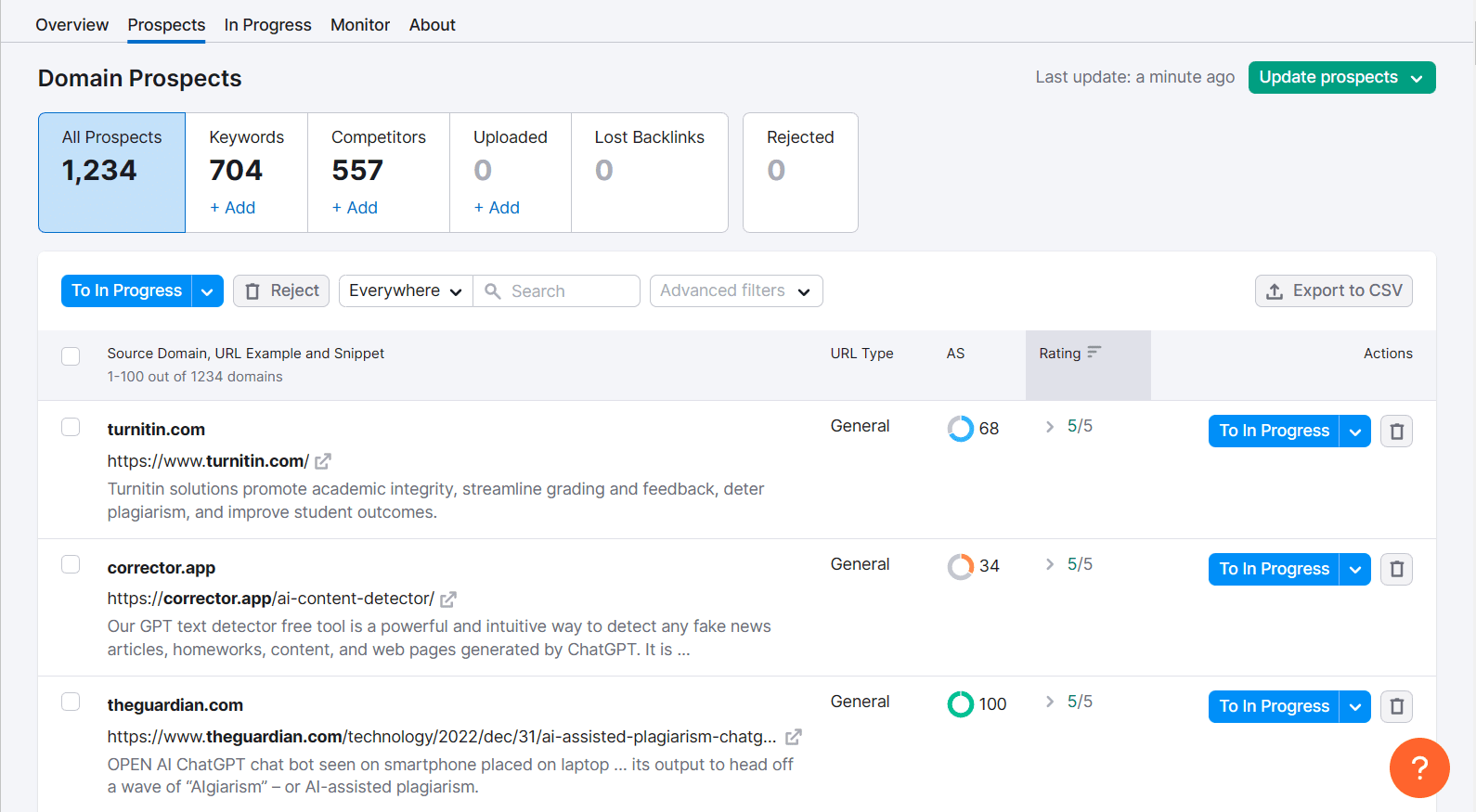Click the turnitin.com authority score ring
The image size is (1476, 812).
tap(960, 428)
